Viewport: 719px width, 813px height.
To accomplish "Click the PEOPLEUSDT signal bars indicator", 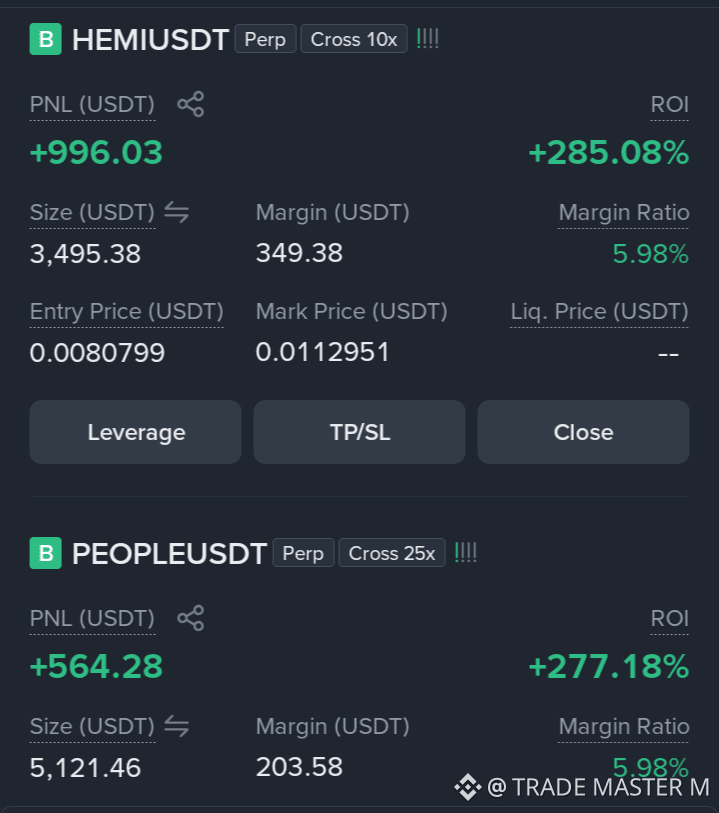I will click(x=466, y=553).
